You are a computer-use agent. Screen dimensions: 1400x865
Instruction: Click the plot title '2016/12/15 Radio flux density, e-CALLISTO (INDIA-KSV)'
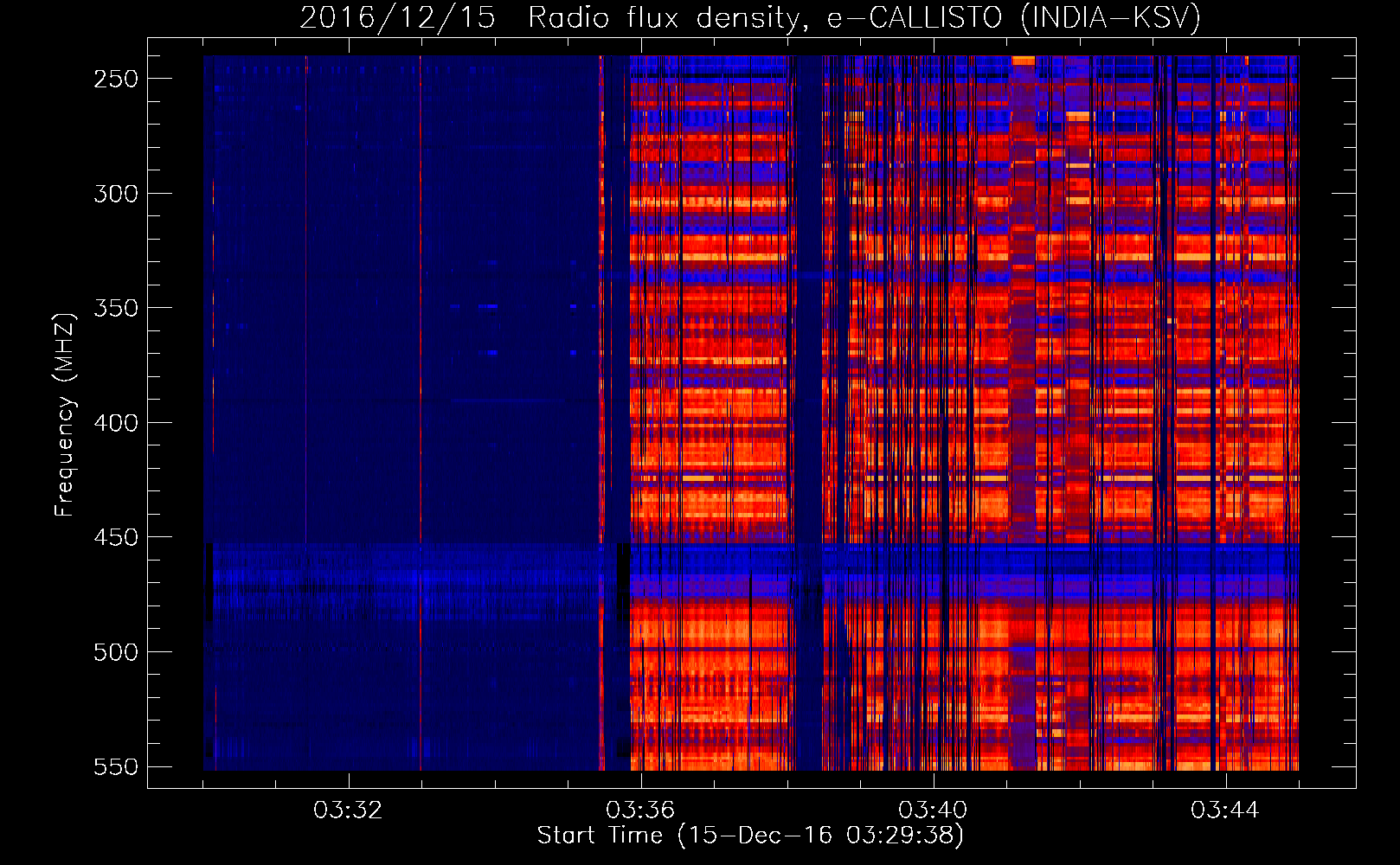point(750,17)
